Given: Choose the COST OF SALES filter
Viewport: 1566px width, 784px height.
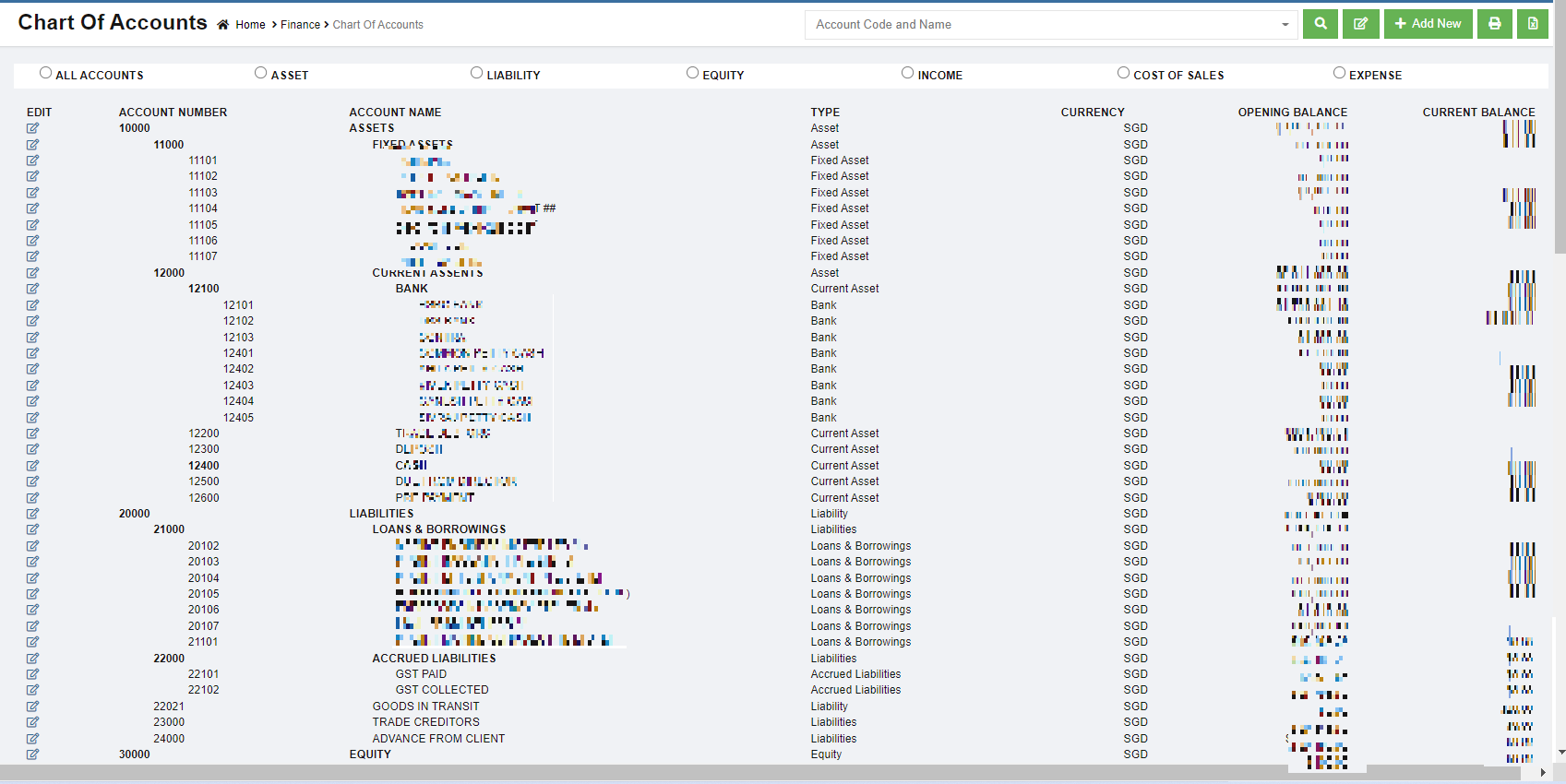Looking at the screenshot, I should (x=1123, y=73).
